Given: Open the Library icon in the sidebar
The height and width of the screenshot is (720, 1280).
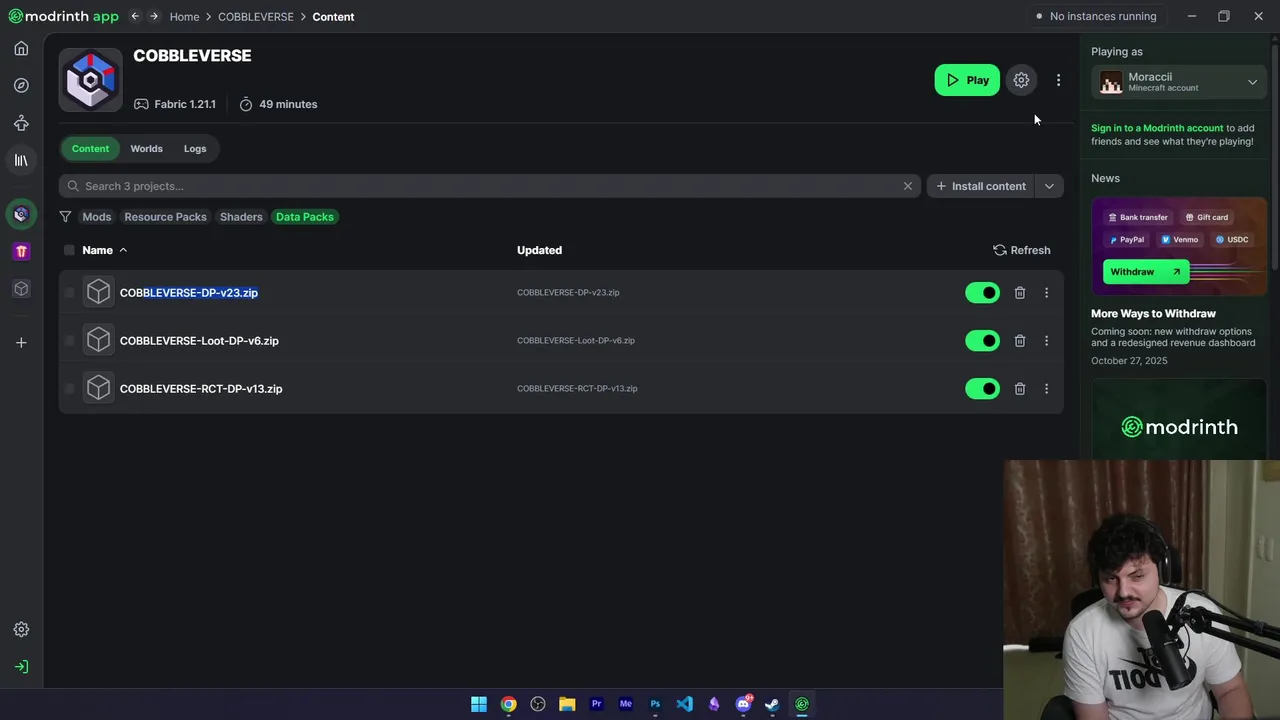Looking at the screenshot, I should coord(21,160).
